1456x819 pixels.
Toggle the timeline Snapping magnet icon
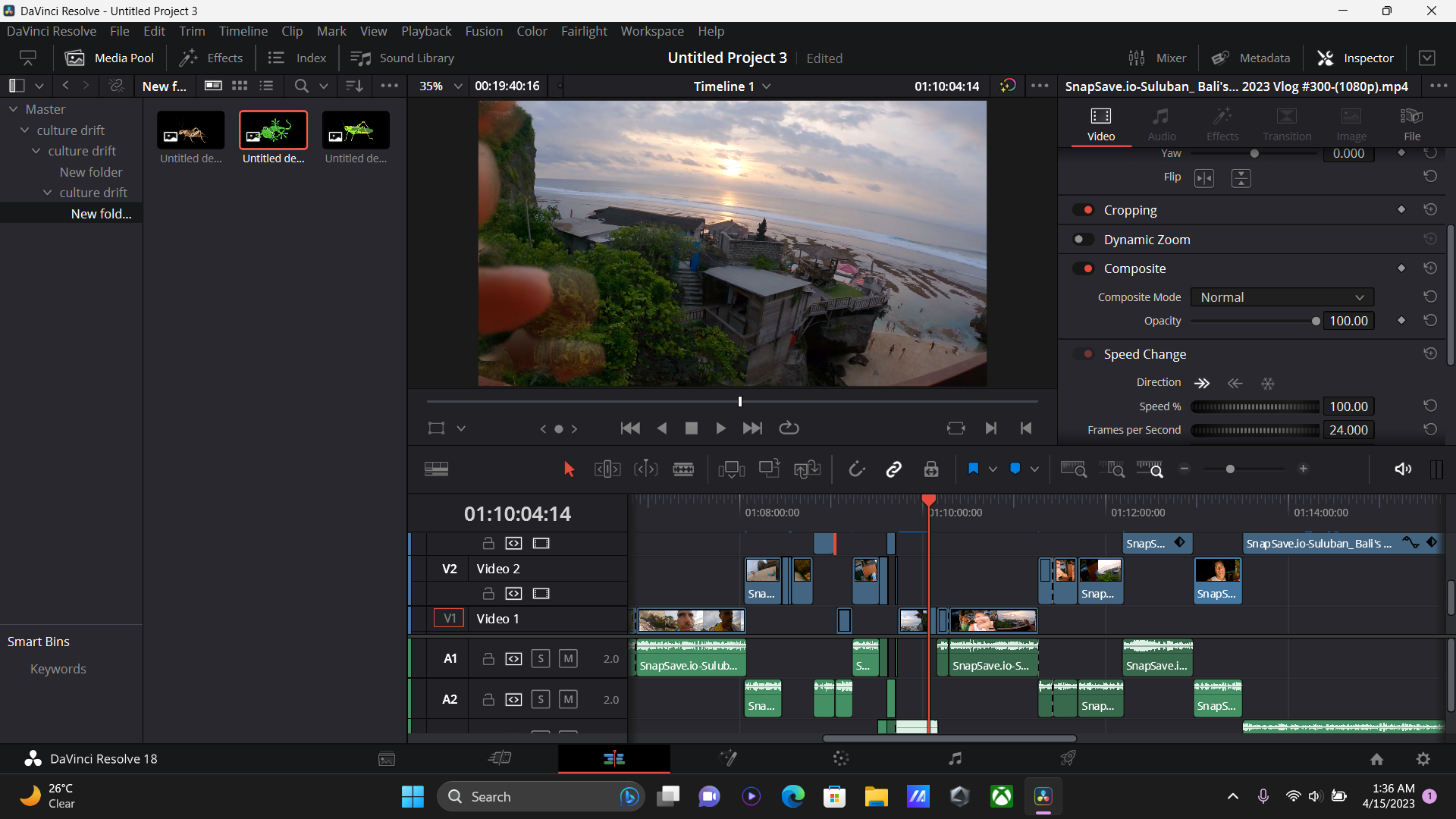pos(856,469)
